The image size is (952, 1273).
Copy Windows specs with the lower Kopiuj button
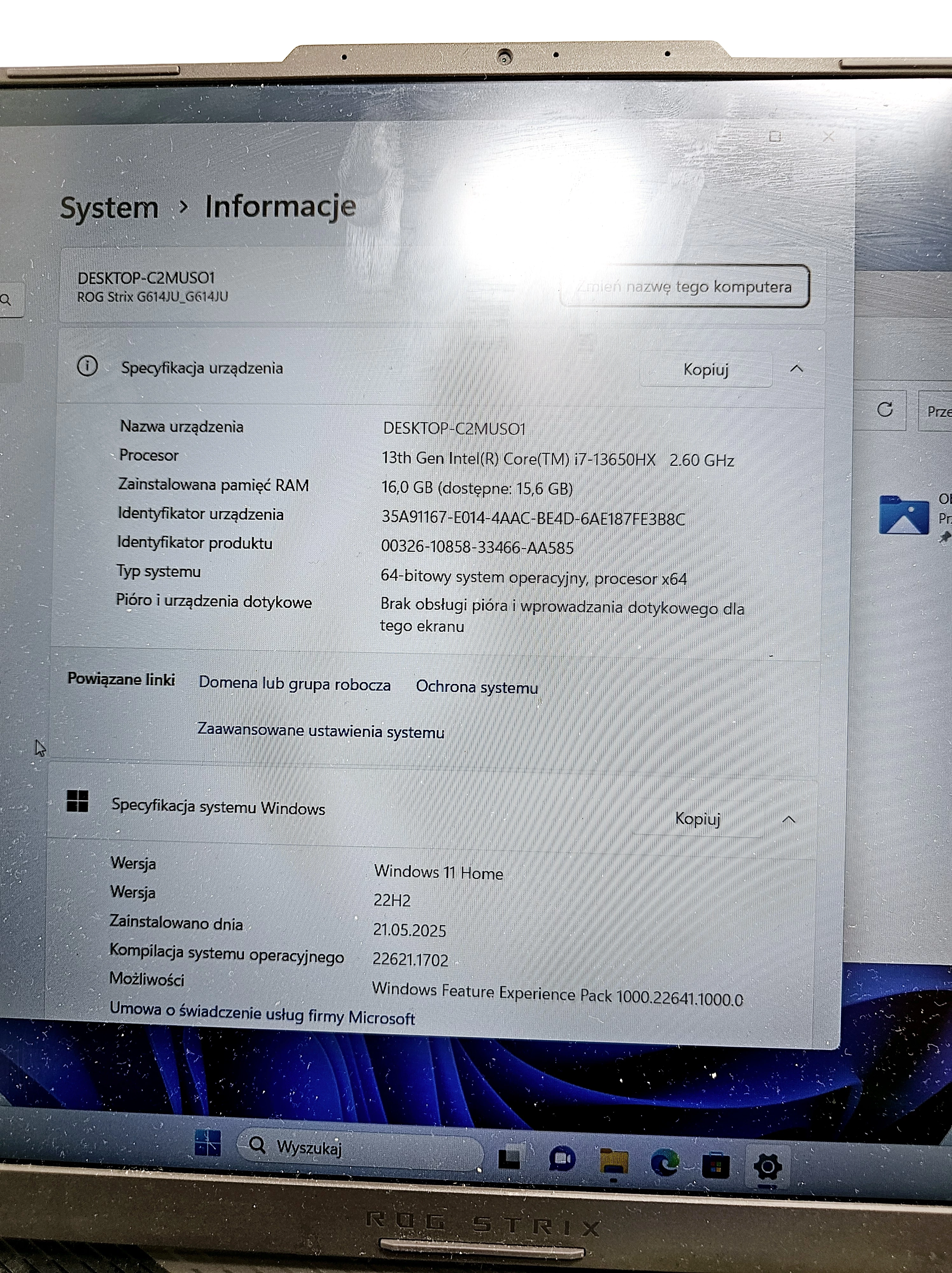698,818
